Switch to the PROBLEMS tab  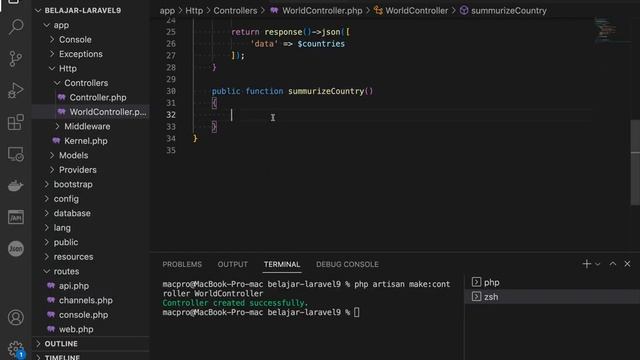tap(182, 264)
